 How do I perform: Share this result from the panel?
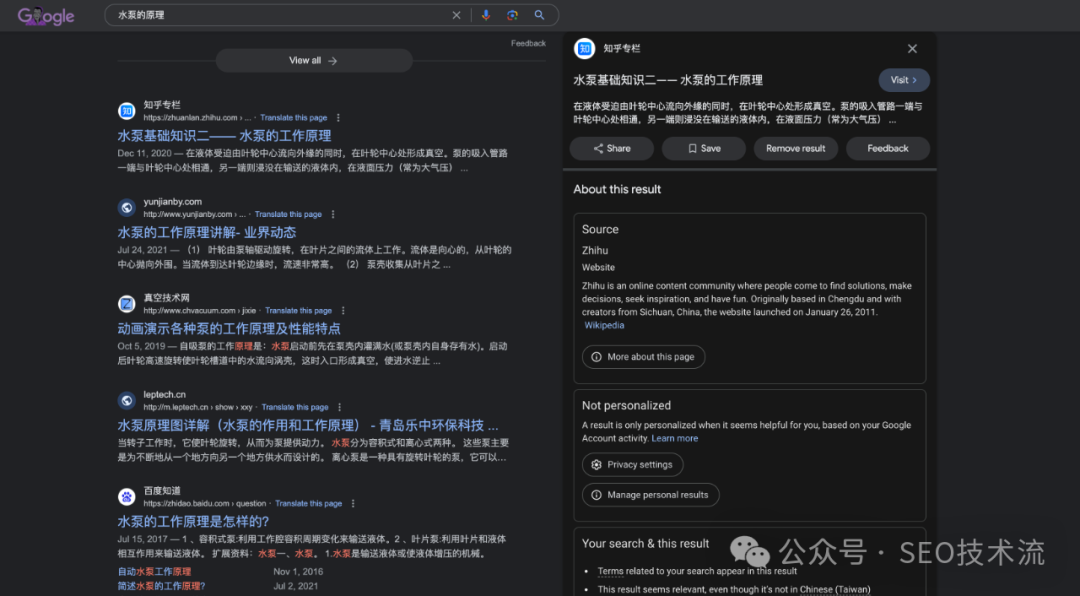(x=611, y=148)
